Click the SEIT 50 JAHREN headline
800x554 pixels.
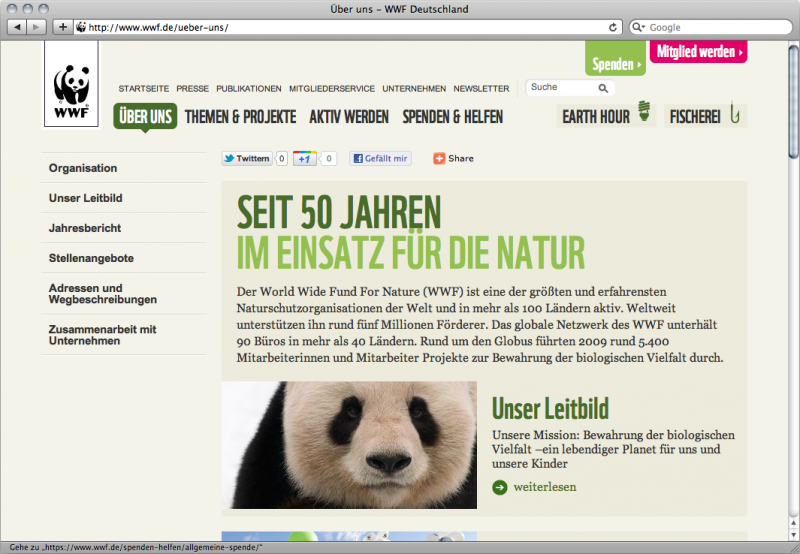(x=339, y=212)
